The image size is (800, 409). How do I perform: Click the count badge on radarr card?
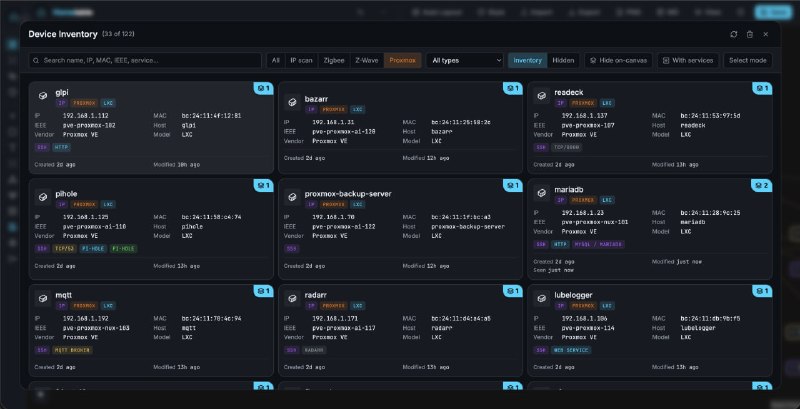[x=513, y=291]
